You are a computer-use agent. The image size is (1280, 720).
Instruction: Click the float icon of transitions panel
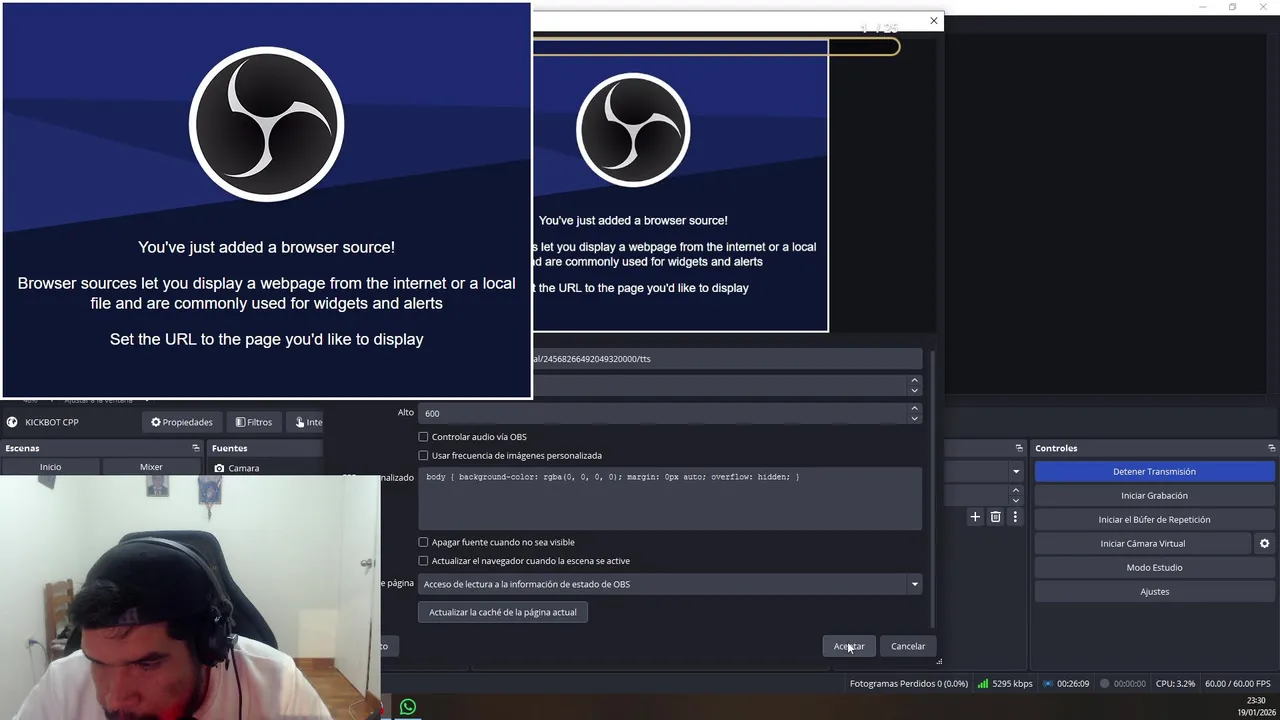coord(1019,448)
